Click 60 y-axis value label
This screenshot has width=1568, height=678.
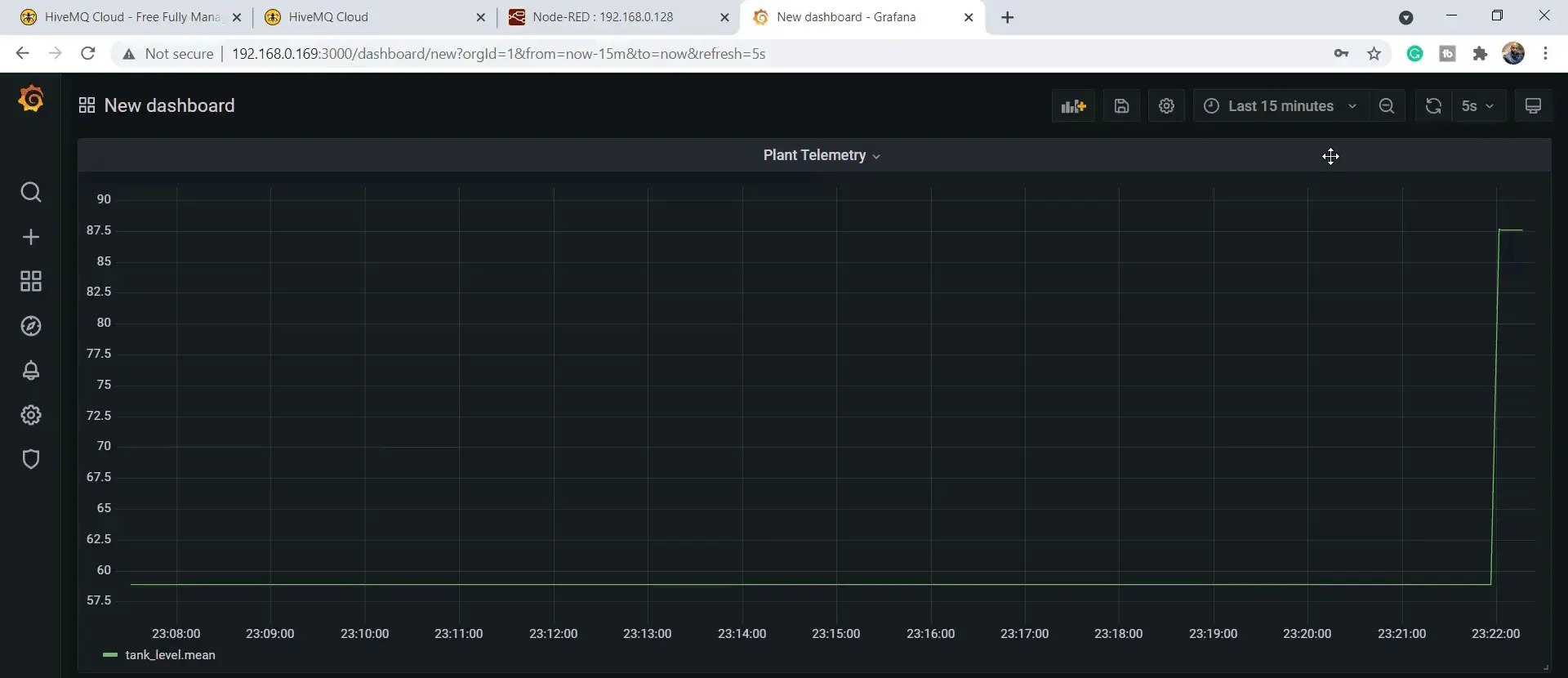(104, 570)
